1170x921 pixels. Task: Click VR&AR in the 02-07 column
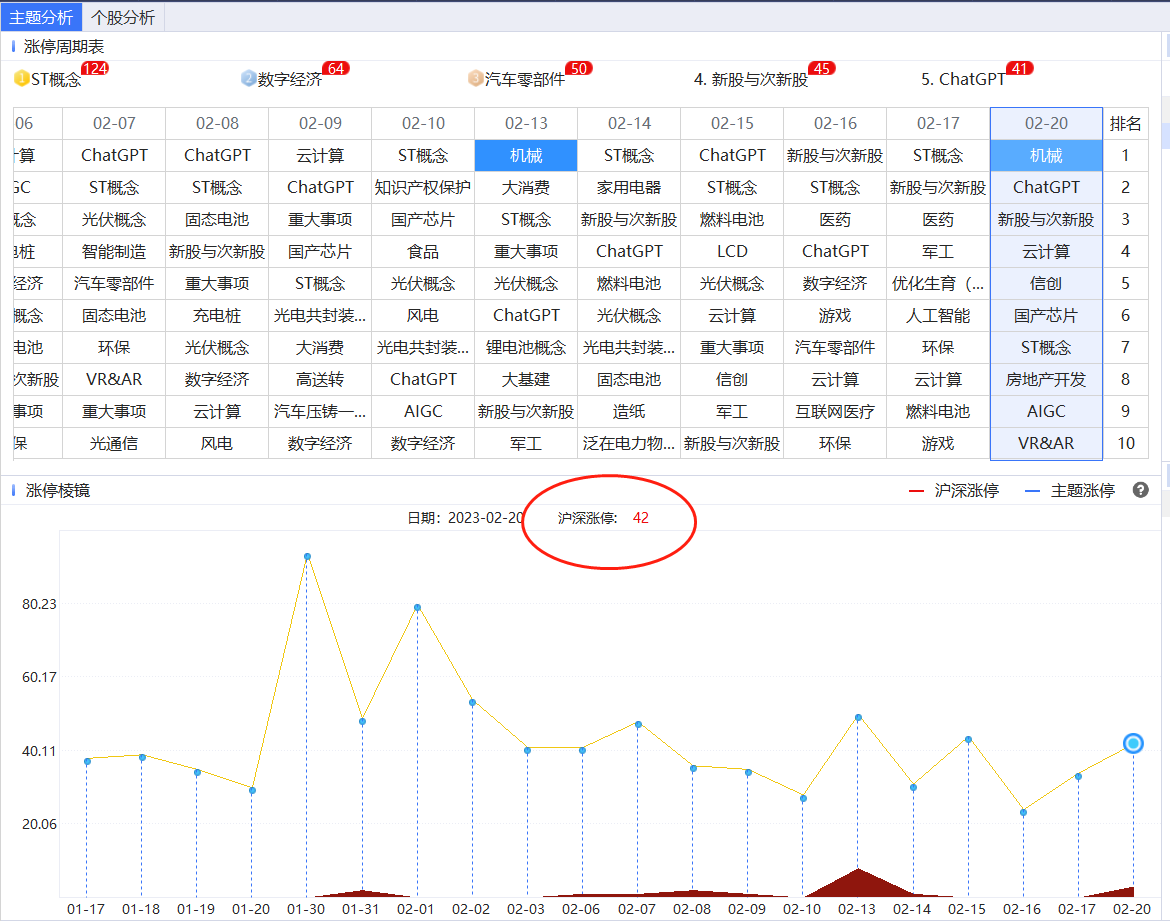pyautogui.click(x=114, y=379)
